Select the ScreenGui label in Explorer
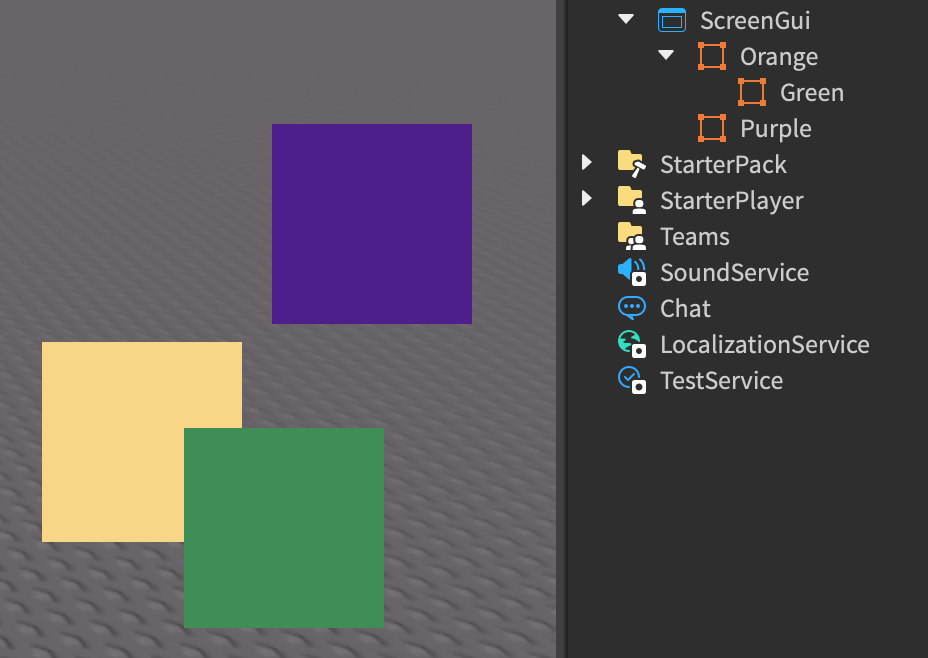Image resolution: width=928 pixels, height=658 pixels. (x=755, y=21)
